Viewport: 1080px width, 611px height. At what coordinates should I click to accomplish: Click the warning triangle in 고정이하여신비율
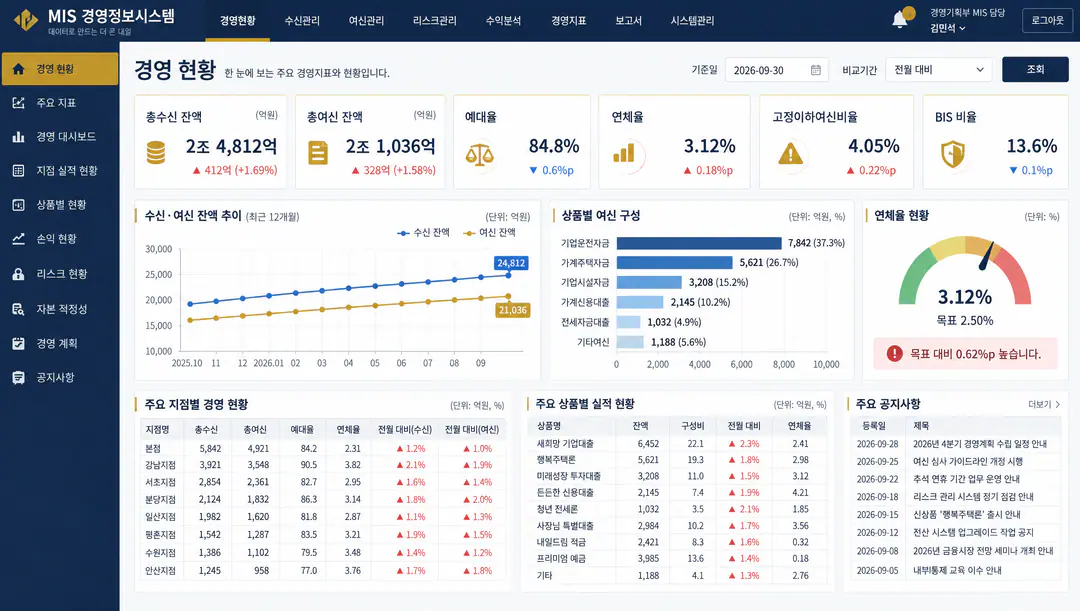[x=790, y=153]
